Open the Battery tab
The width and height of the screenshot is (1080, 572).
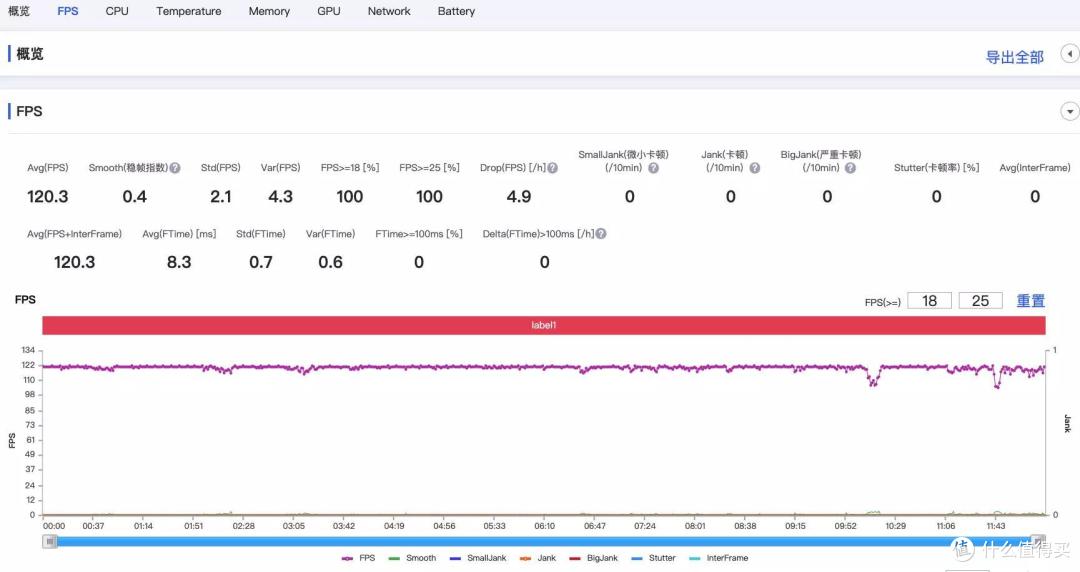tap(456, 11)
